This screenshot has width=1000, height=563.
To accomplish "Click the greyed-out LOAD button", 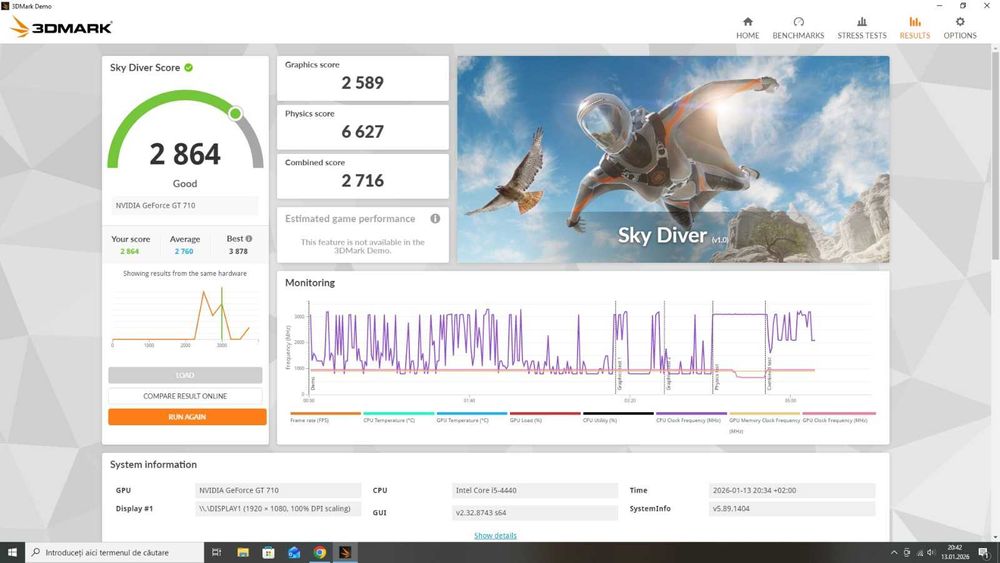I will pos(185,375).
